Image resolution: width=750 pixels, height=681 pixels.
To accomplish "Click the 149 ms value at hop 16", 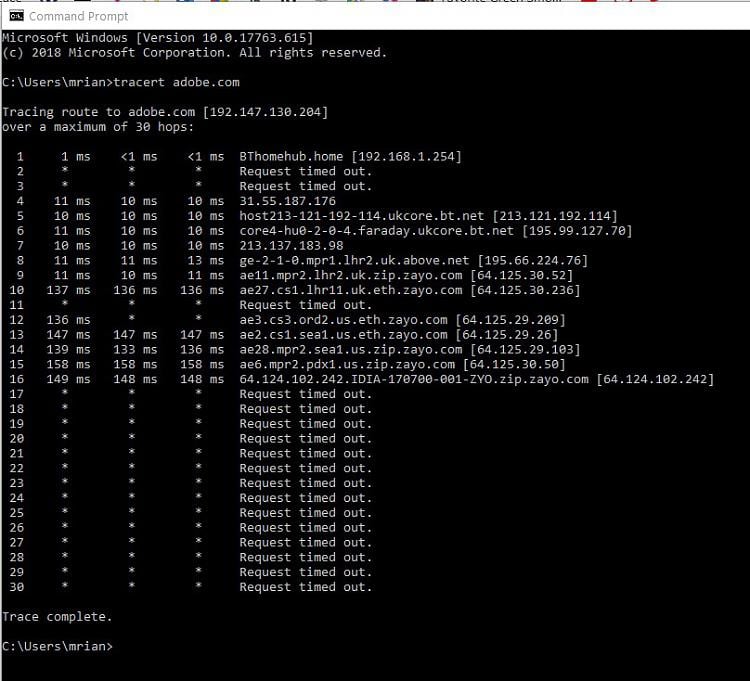I will click(68, 379).
